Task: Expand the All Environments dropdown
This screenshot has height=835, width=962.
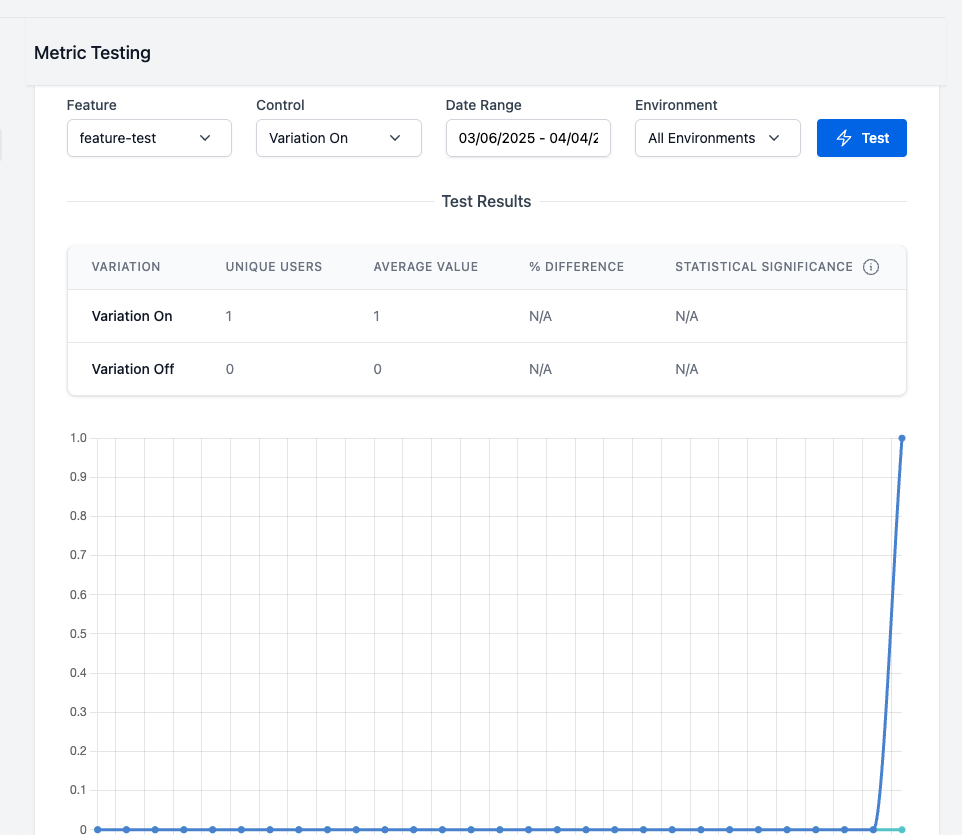Action: tap(717, 138)
